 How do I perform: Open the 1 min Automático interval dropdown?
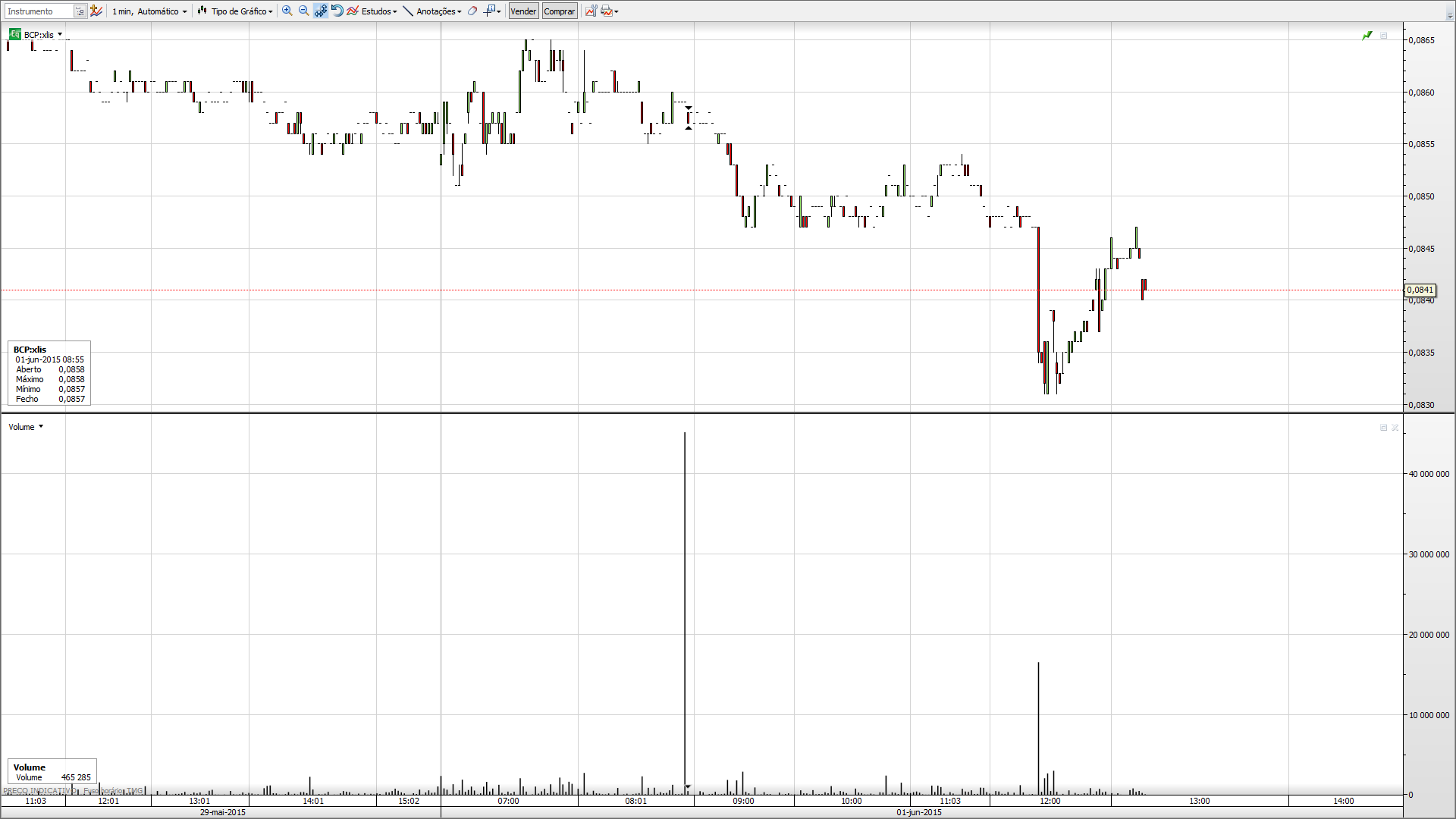tap(149, 11)
